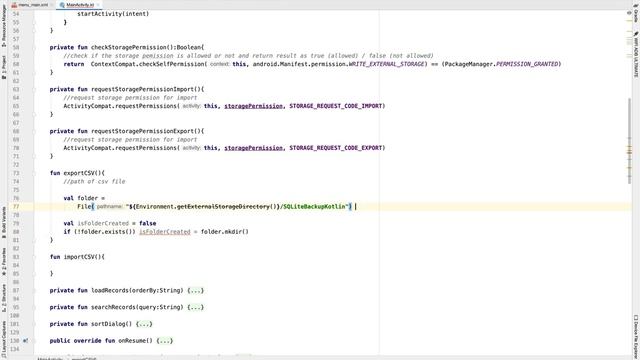Click the searchRecords function name
Image resolution: width=640 pixels, height=360 pixels.
point(113,307)
